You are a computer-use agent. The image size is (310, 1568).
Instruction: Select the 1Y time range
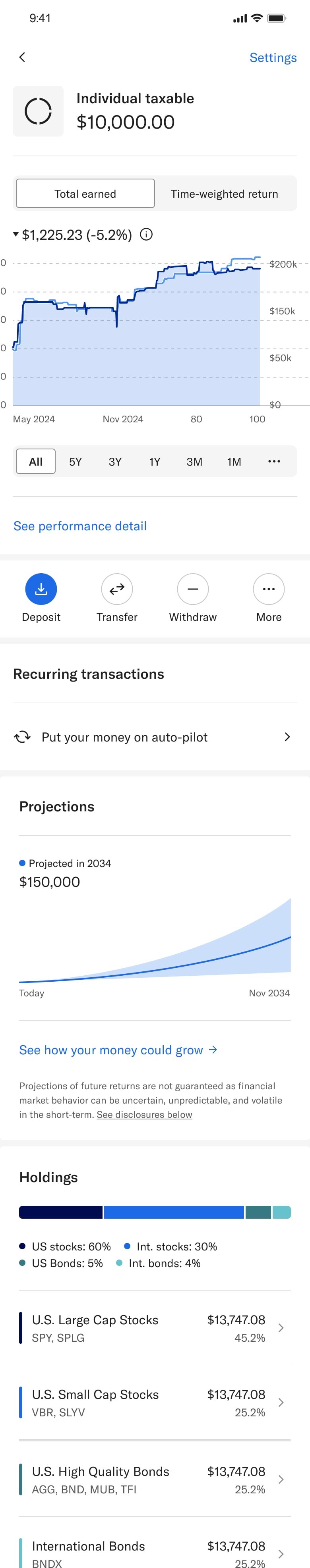tap(155, 461)
